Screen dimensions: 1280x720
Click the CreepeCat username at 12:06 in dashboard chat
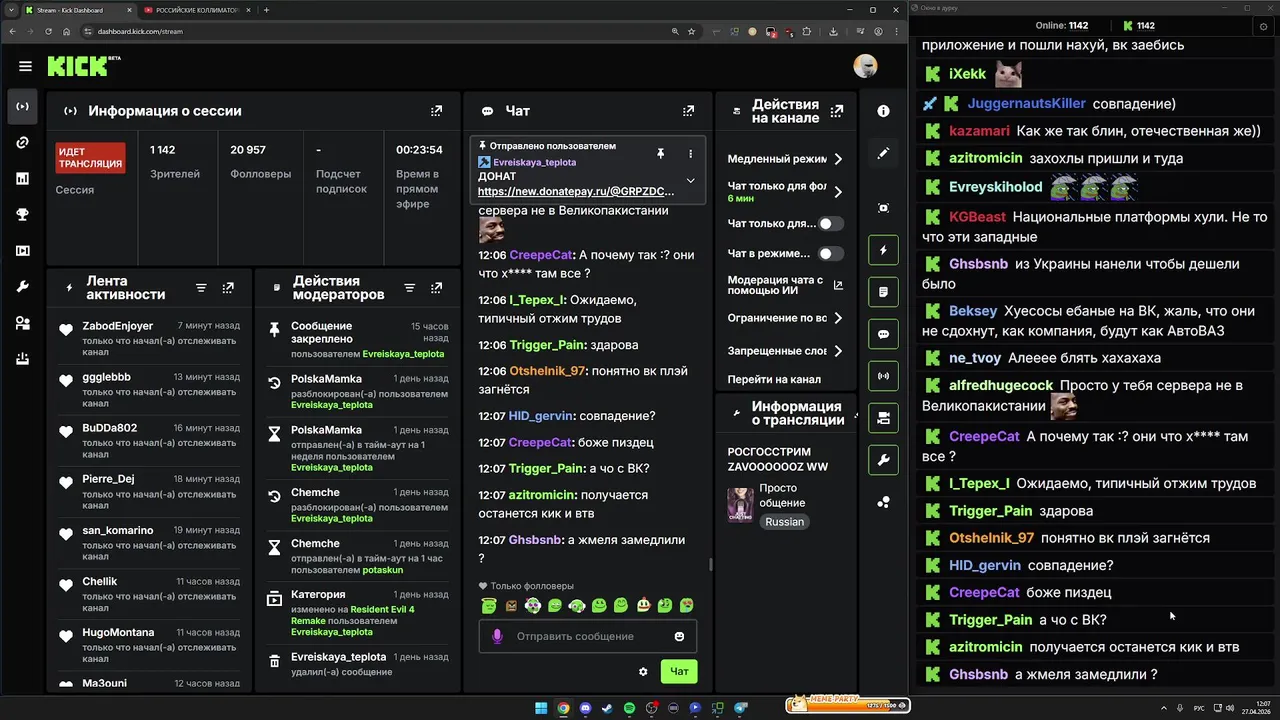pyautogui.click(x=541, y=254)
